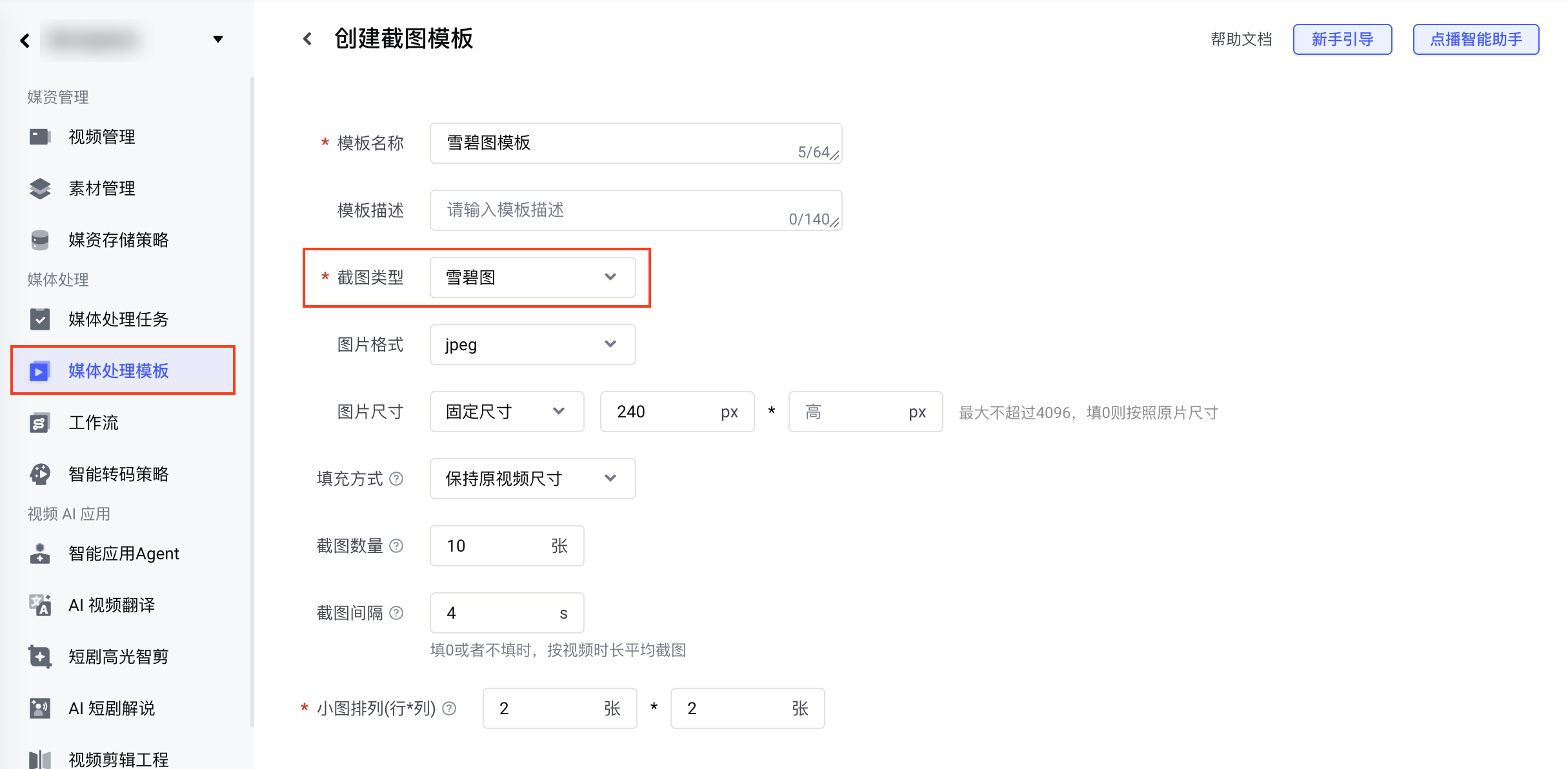Open the 帮助文档 link

1241,39
